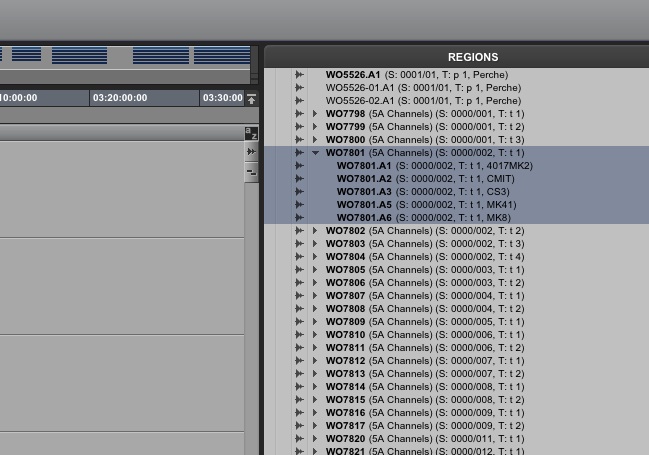
Task: Click the waveform icon beside region WO7810
Action: click(x=299, y=335)
